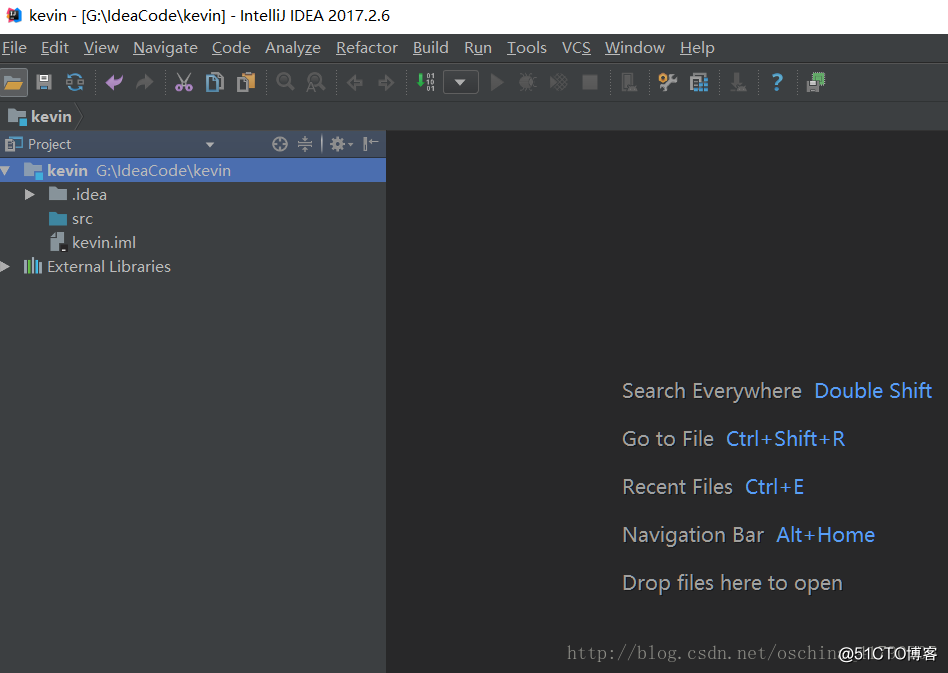Click the blue Help question mark icon
Screen dimensions: 948x673
point(776,82)
